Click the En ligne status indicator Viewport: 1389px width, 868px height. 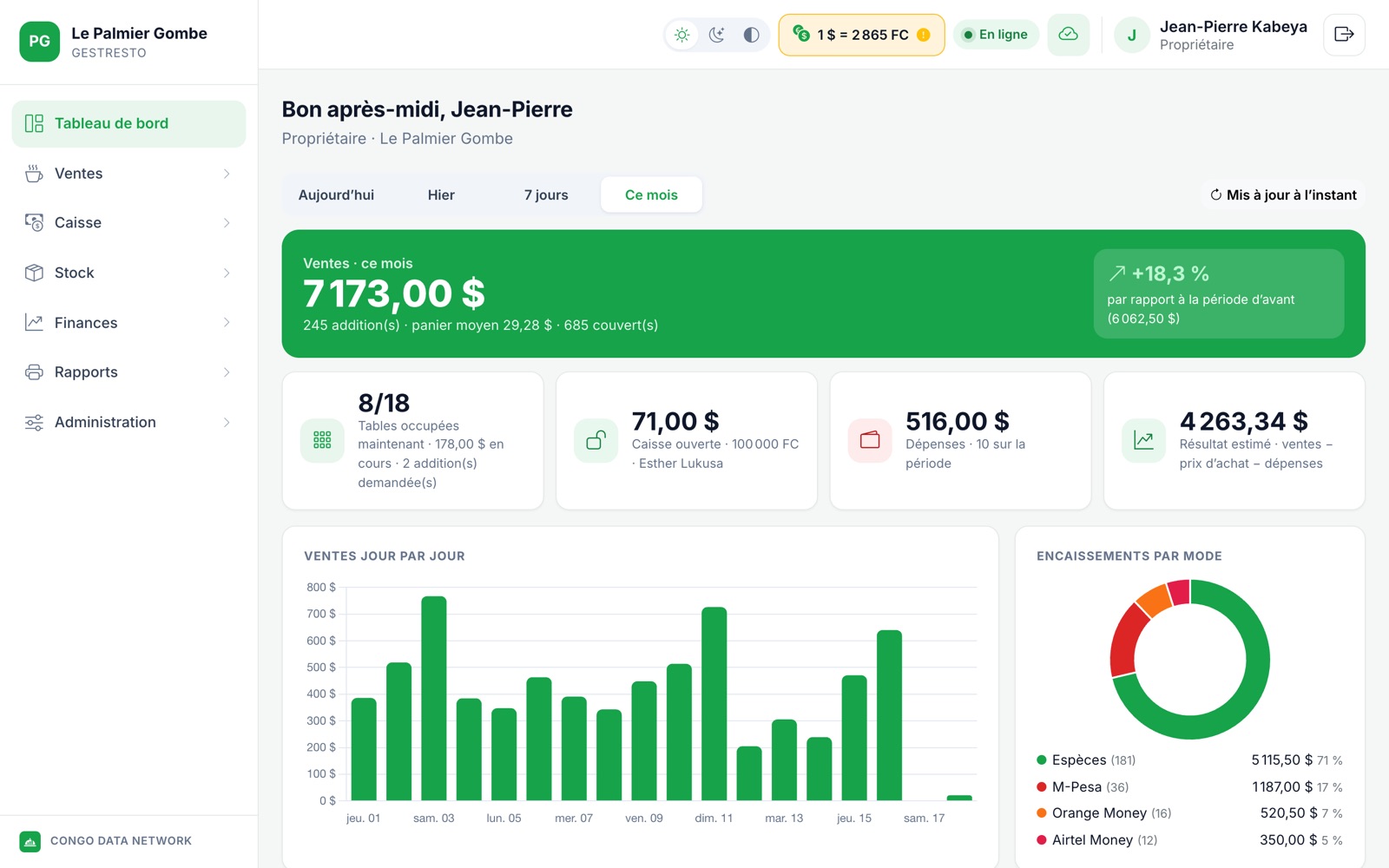996,35
